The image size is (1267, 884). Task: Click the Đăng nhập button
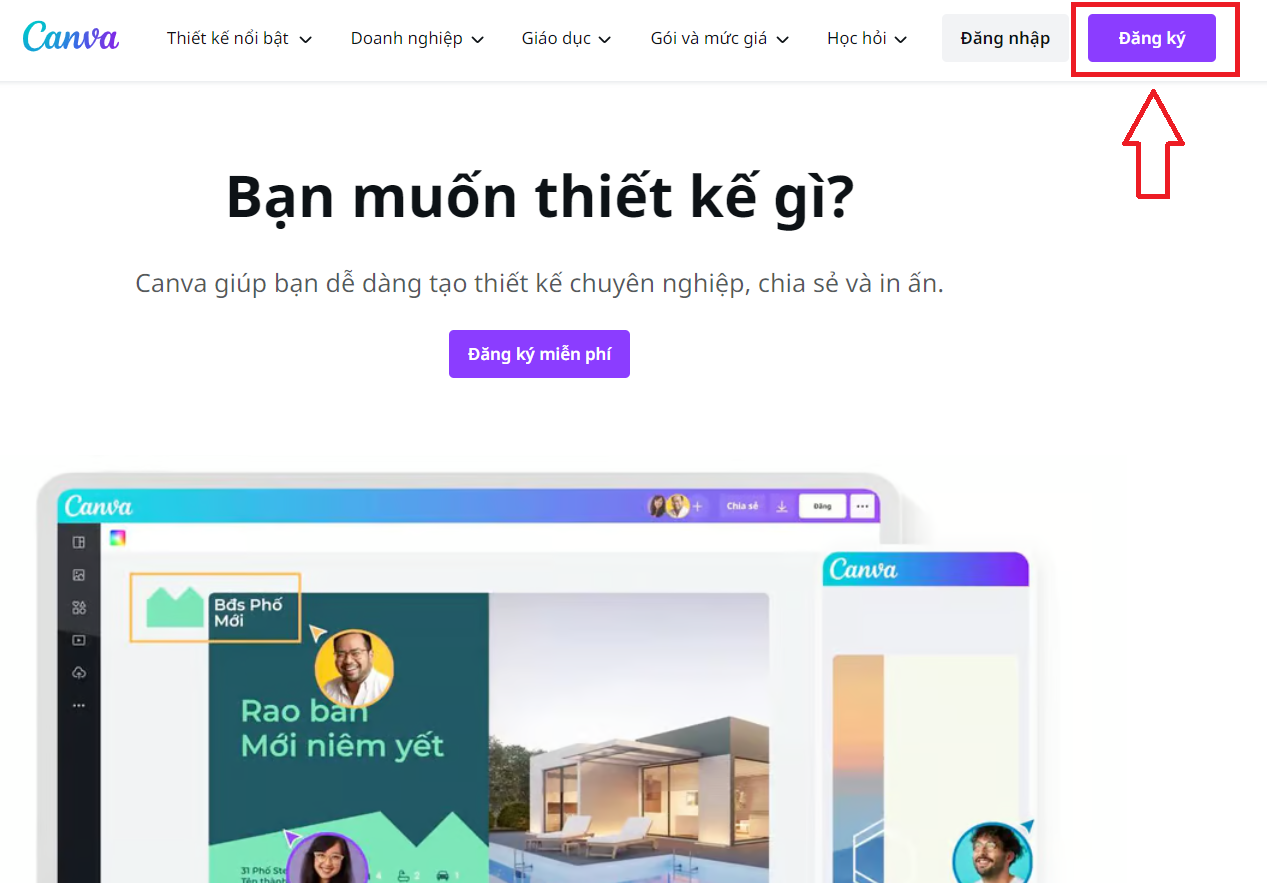[x=1005, y=38]
